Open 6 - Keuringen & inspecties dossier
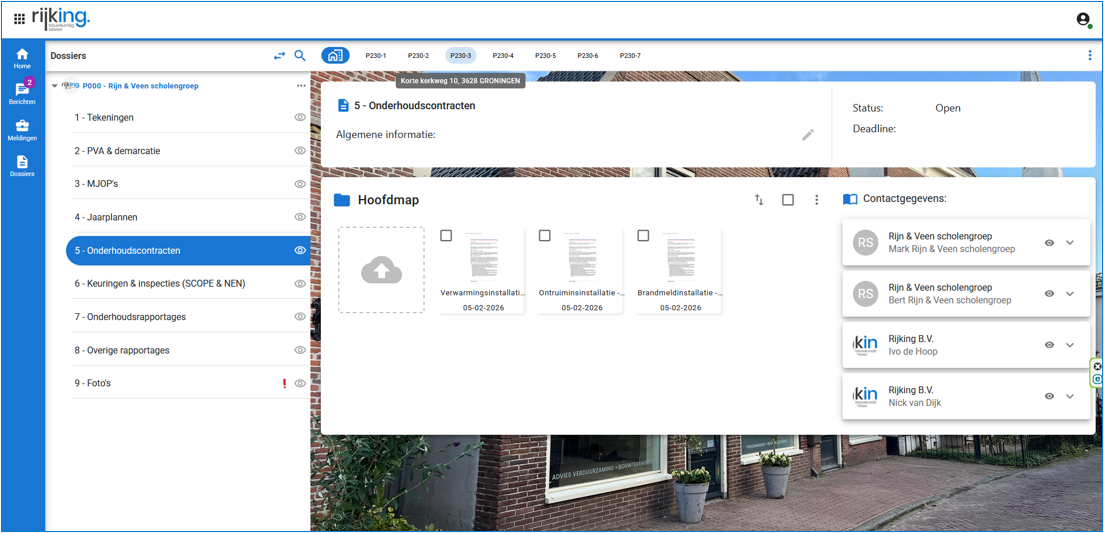Viewport: 1104px width, 533px height. pos(160,284)
